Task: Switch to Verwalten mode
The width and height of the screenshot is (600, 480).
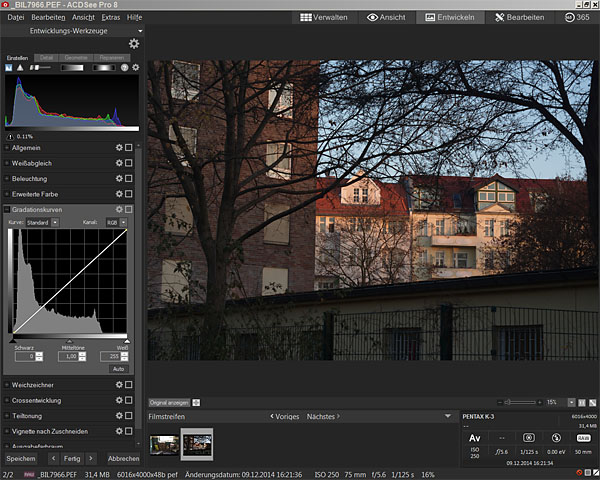Action: (x=326, y=18)
